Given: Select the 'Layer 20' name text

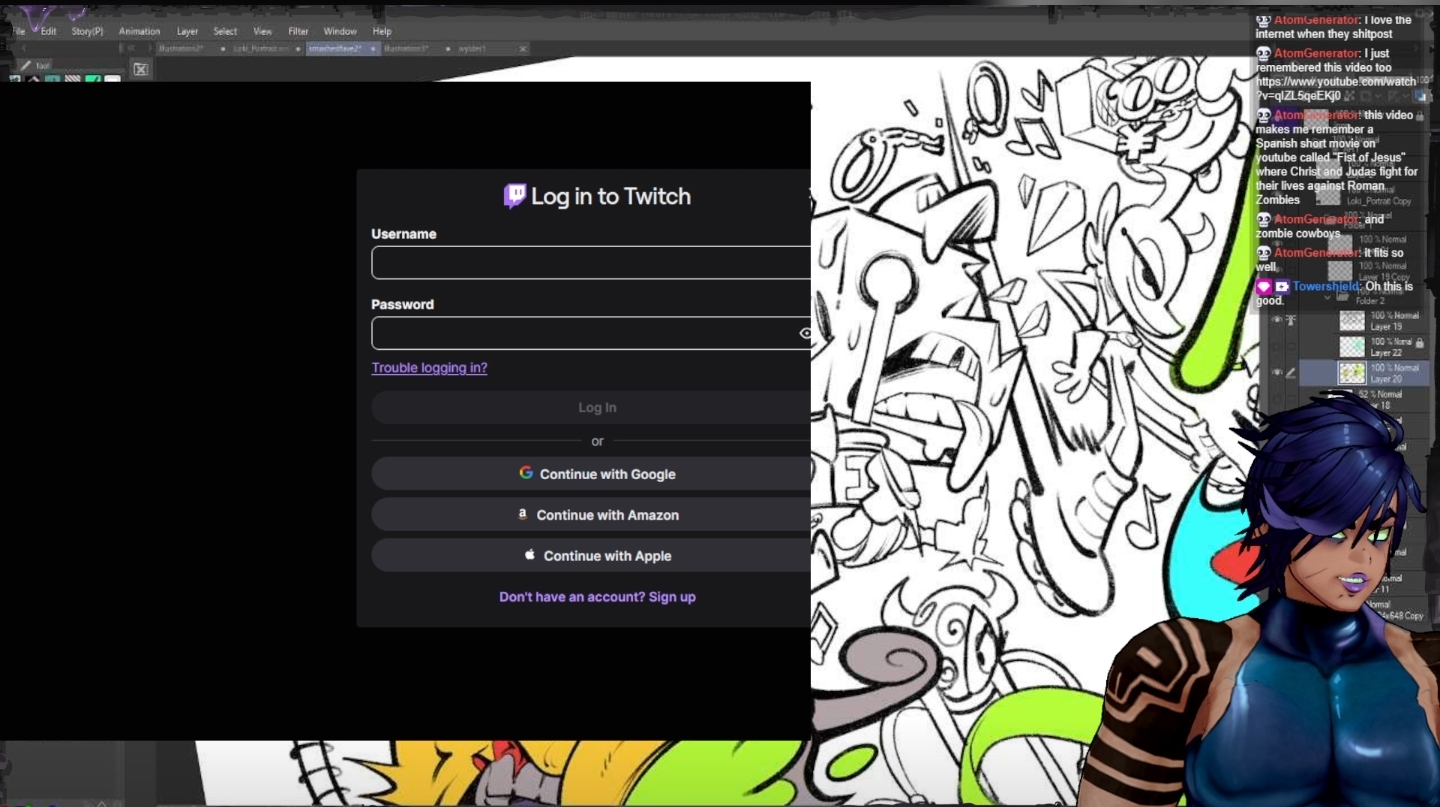Looking at the screenshot, I should pyautogui.click(x=1386, y=379).
